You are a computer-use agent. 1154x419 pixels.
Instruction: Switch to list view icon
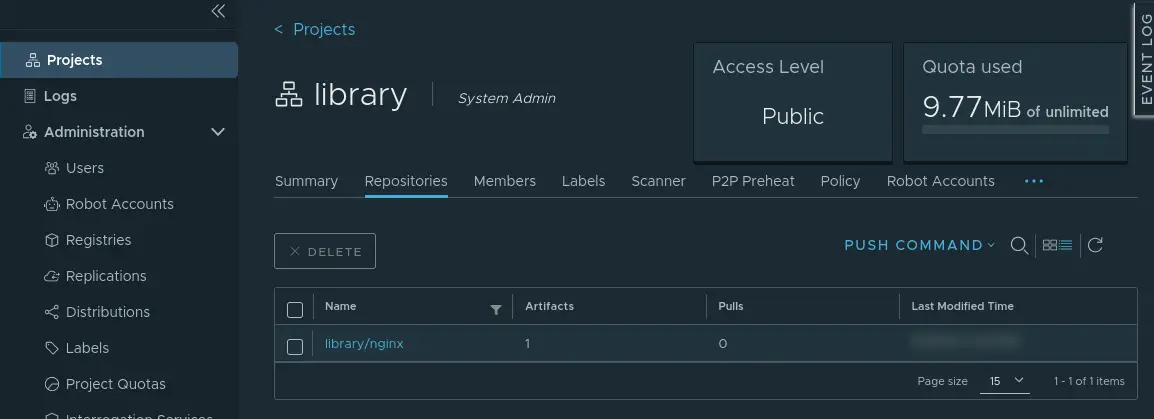point(1066,245)
